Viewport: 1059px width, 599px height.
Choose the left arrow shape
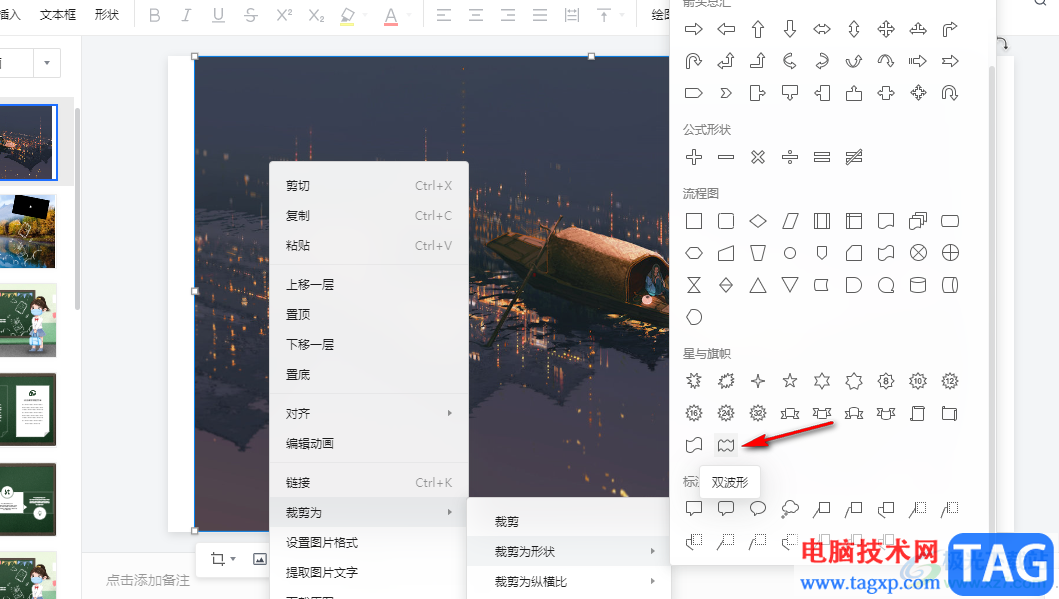point(725,29)
